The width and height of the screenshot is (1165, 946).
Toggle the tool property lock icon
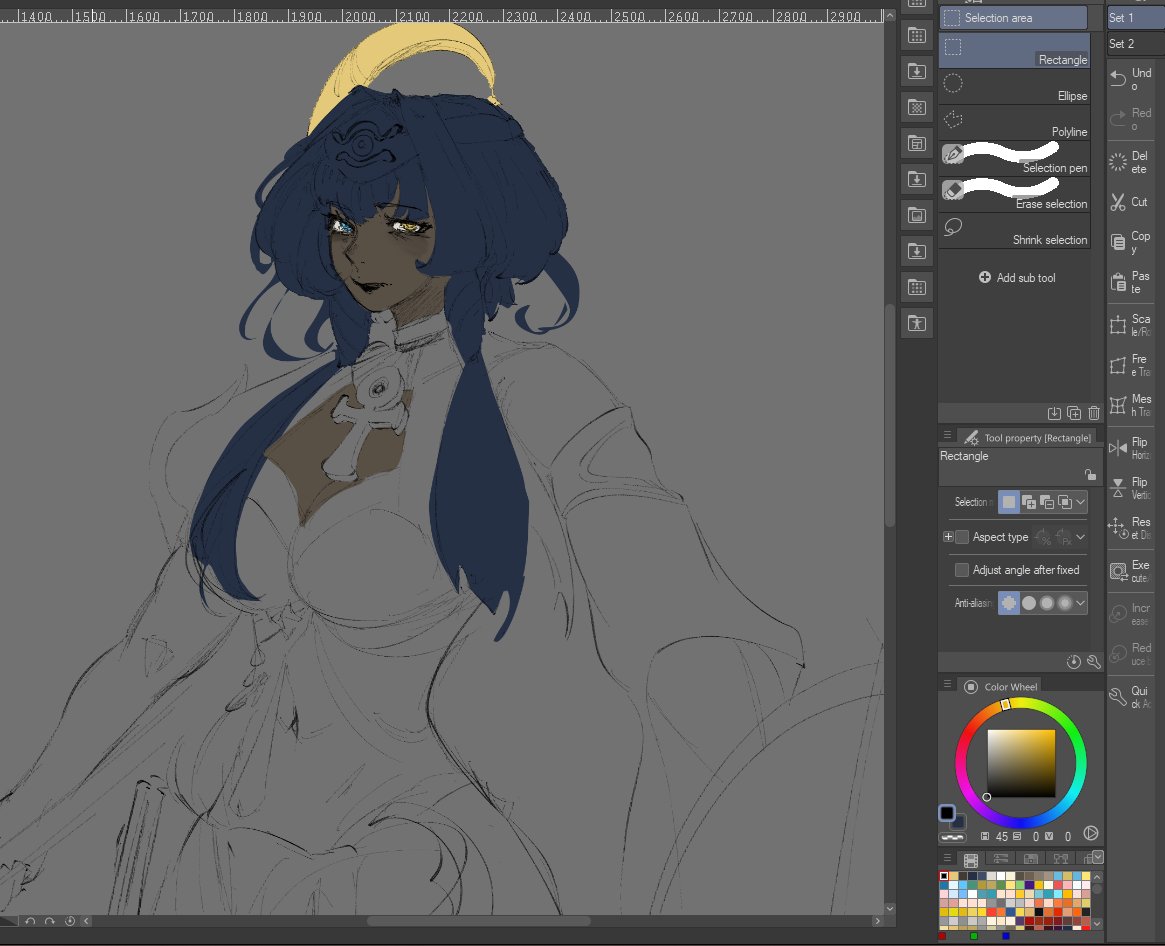tap(1090, 475)
